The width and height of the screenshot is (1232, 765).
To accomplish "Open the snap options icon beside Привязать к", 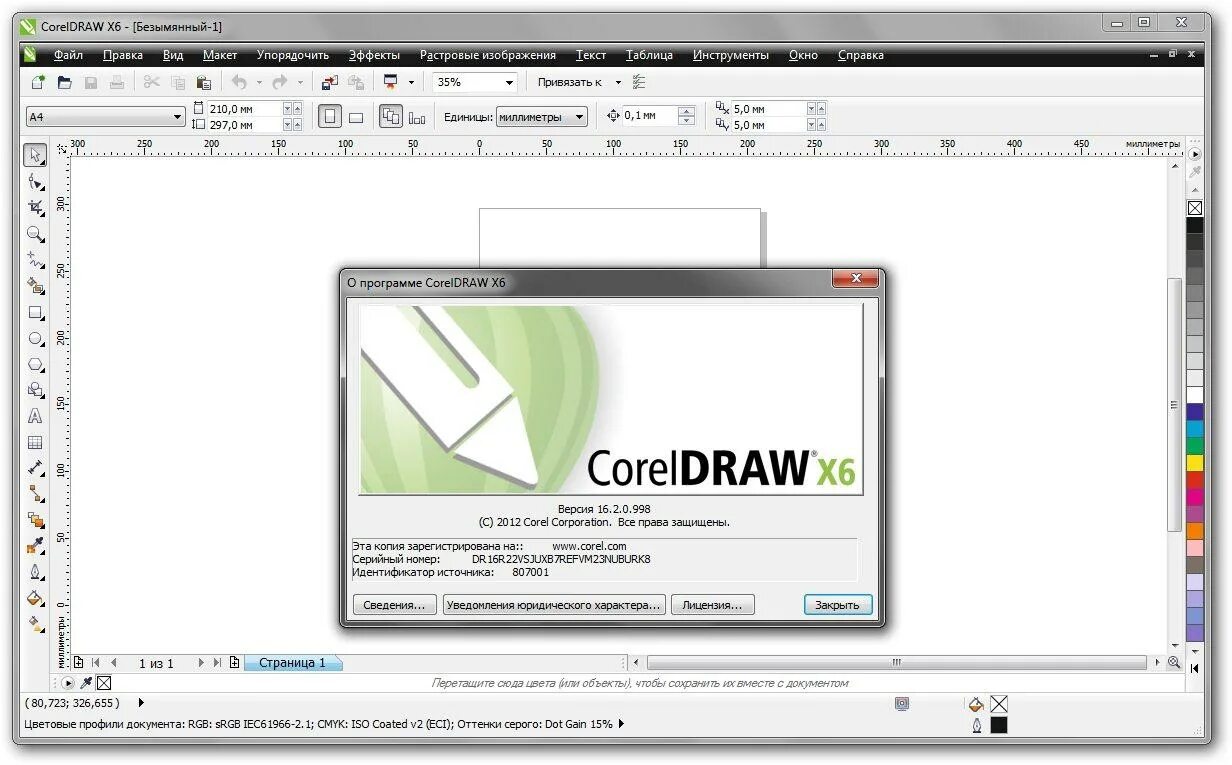I will [640, 83].
